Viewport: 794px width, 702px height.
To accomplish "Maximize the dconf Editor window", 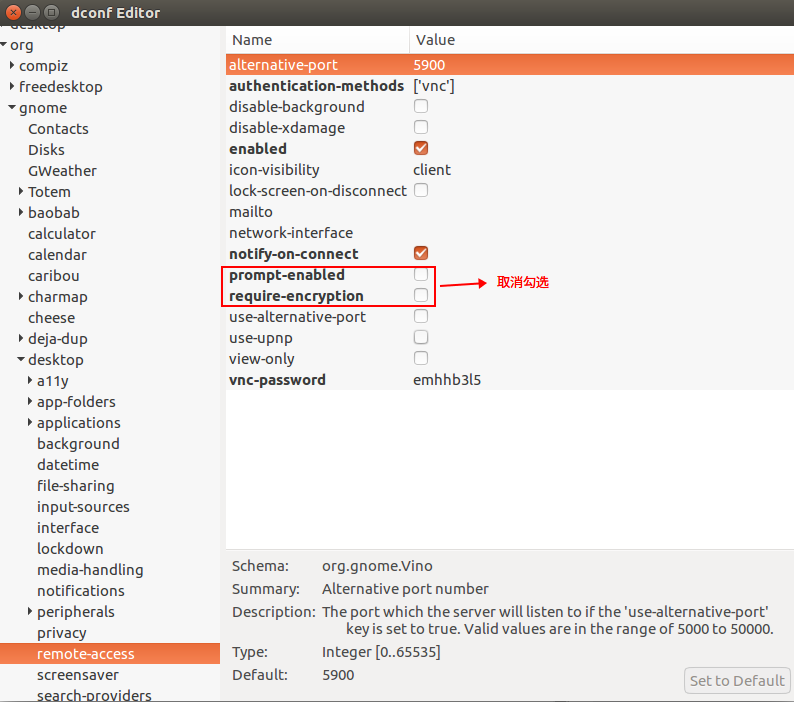I will click(51, 12).
